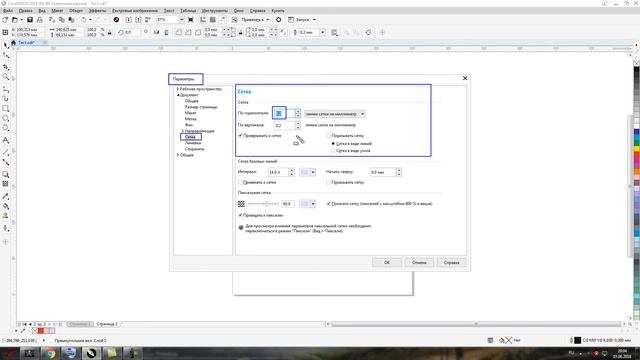Image resolution: width=640 pixels, height=360 pixels.
Task: Select 'Сетка в виде линий' radio button
Action: click(x=333, y=144)
